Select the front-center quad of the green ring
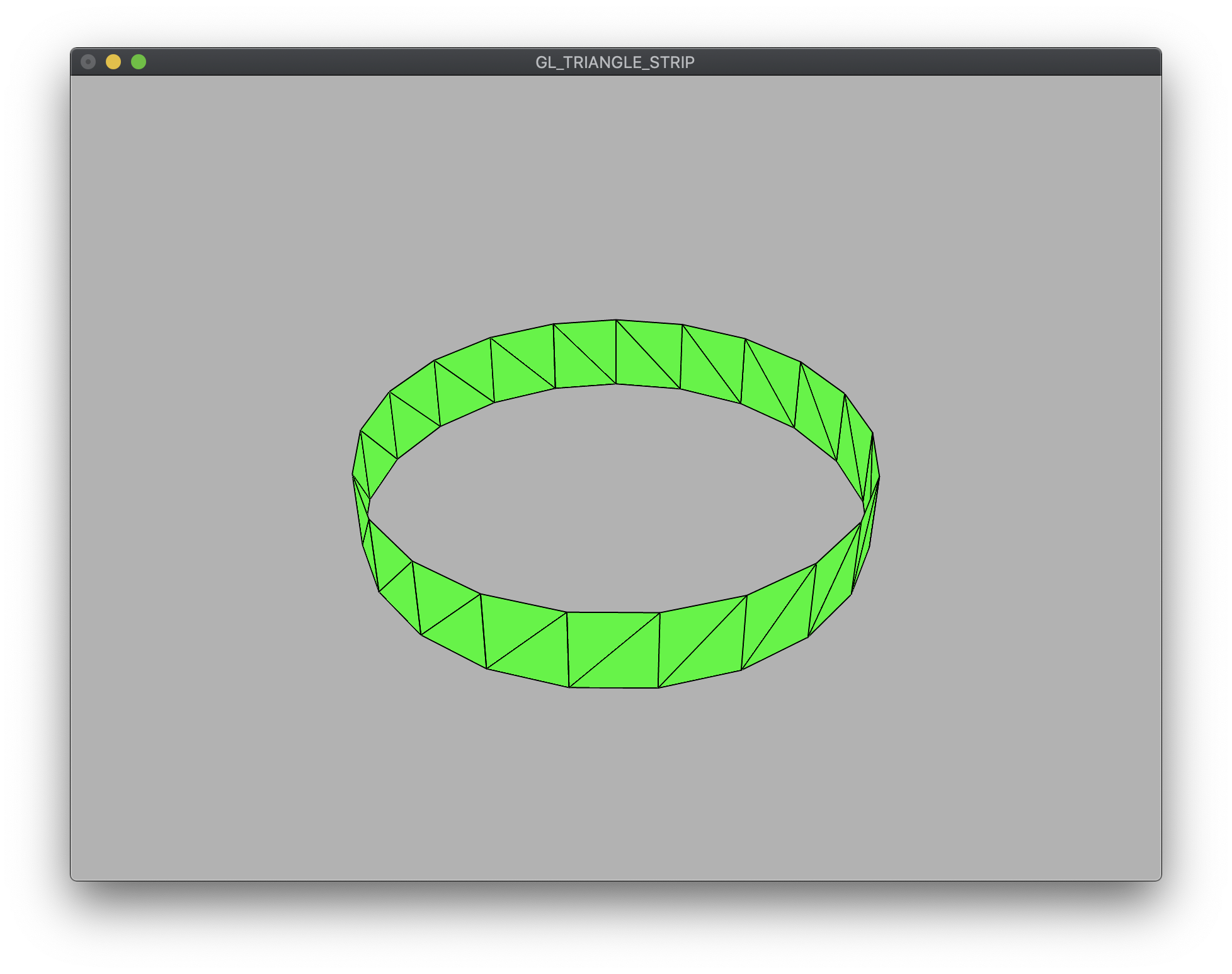1232x974 pixels. [x=613, y=650]
